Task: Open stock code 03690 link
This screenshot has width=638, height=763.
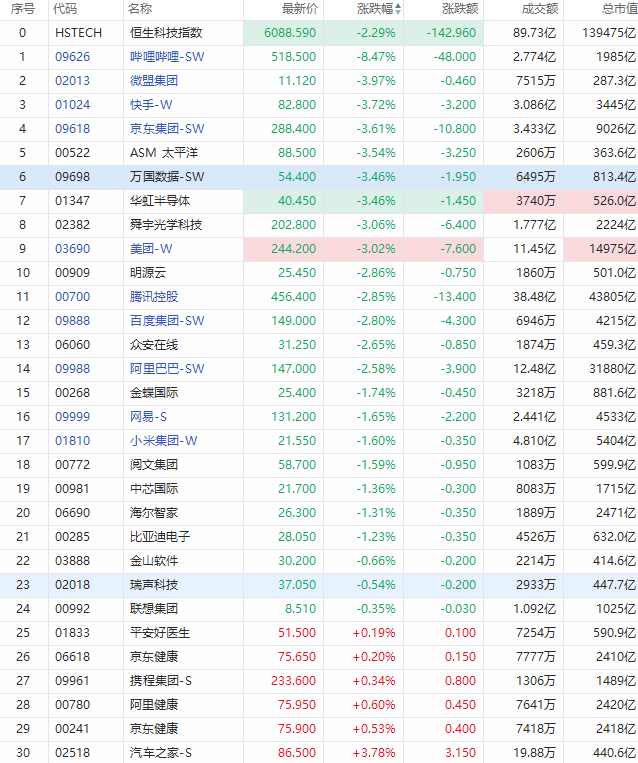Action: coord(73,249)
